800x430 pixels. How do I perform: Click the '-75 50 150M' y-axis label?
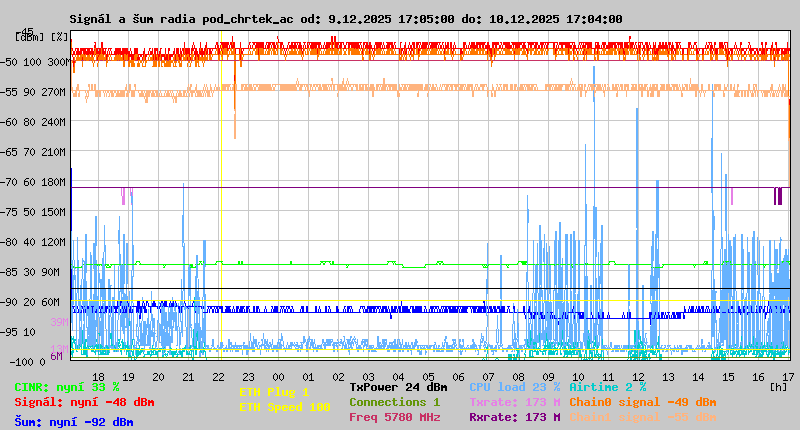(x=35, y=212)
